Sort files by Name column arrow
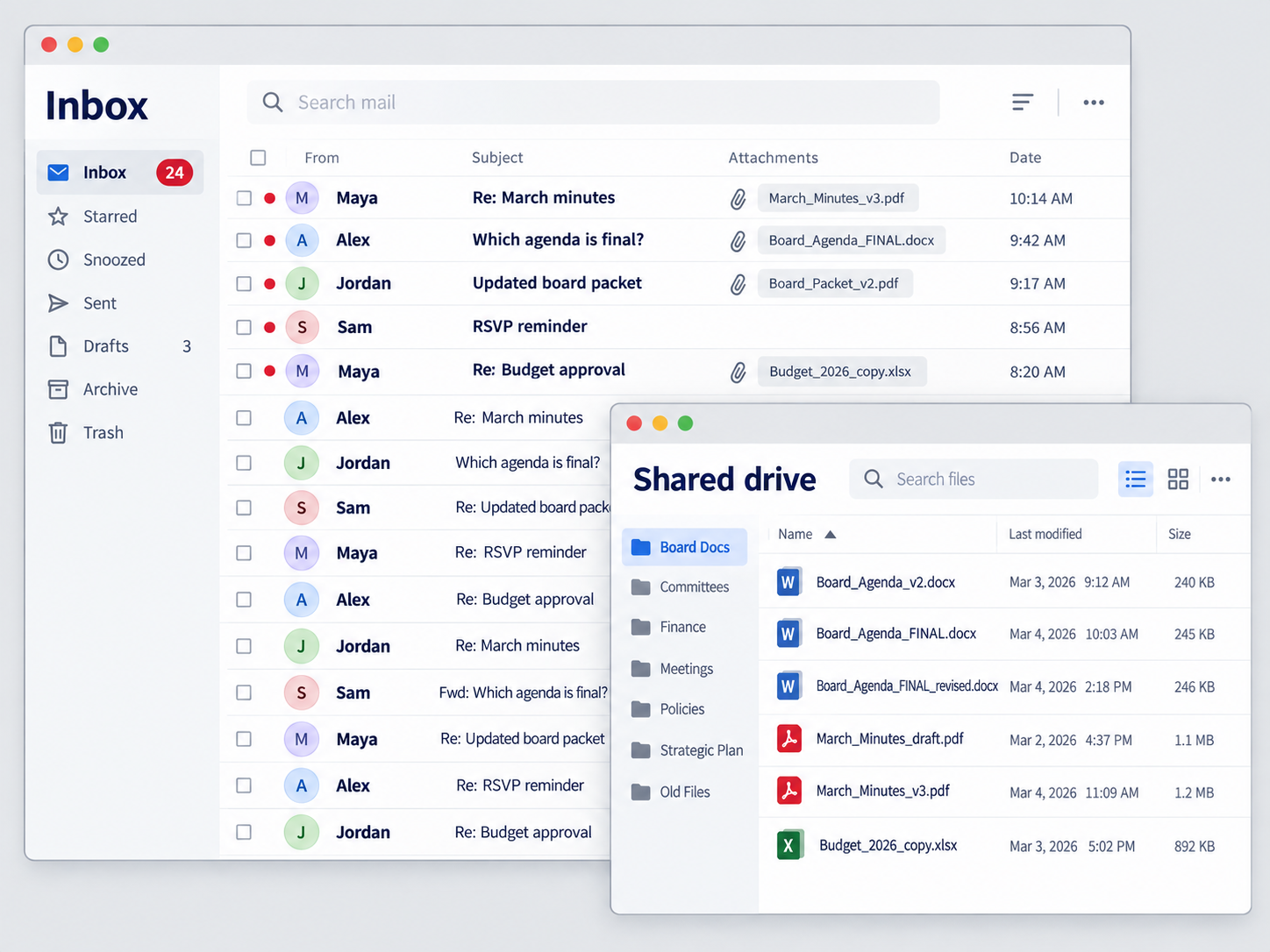This screenshot has width=1270, height=952. (x=830, y=535)
